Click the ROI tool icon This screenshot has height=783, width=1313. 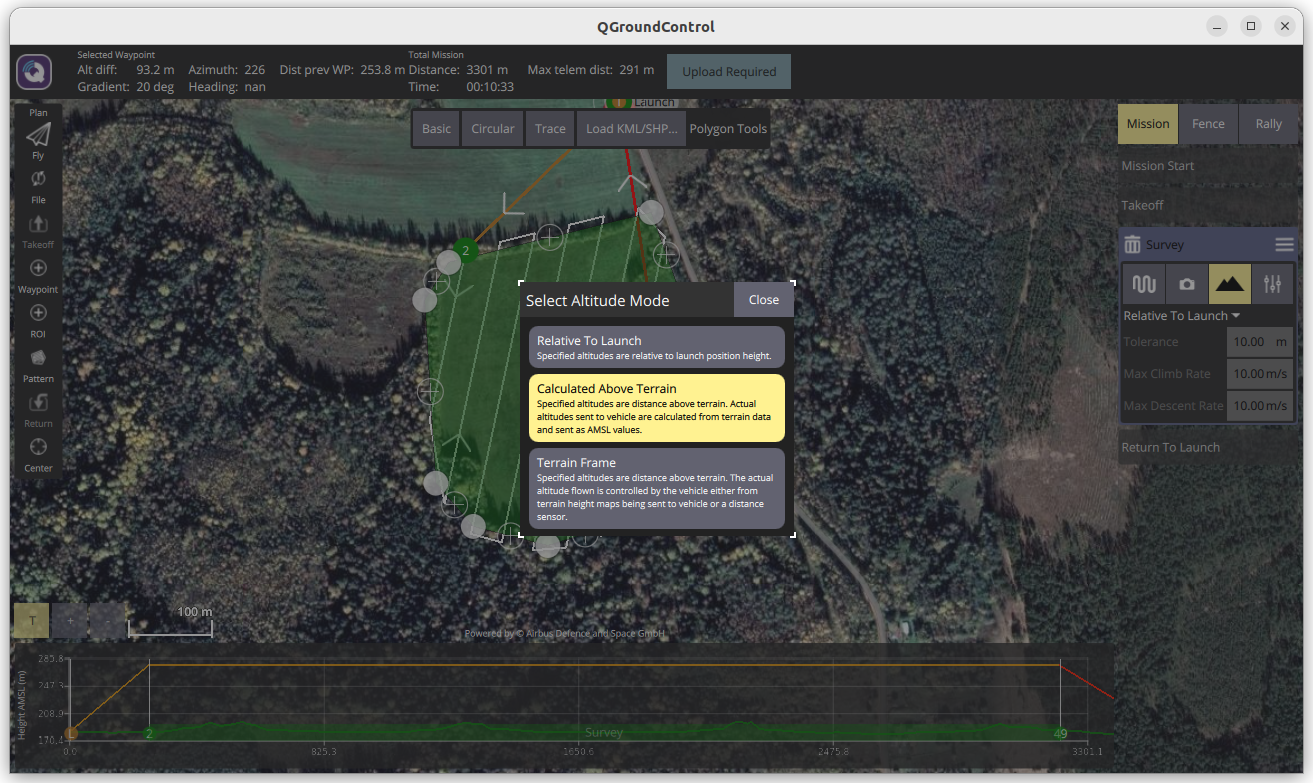38,313
